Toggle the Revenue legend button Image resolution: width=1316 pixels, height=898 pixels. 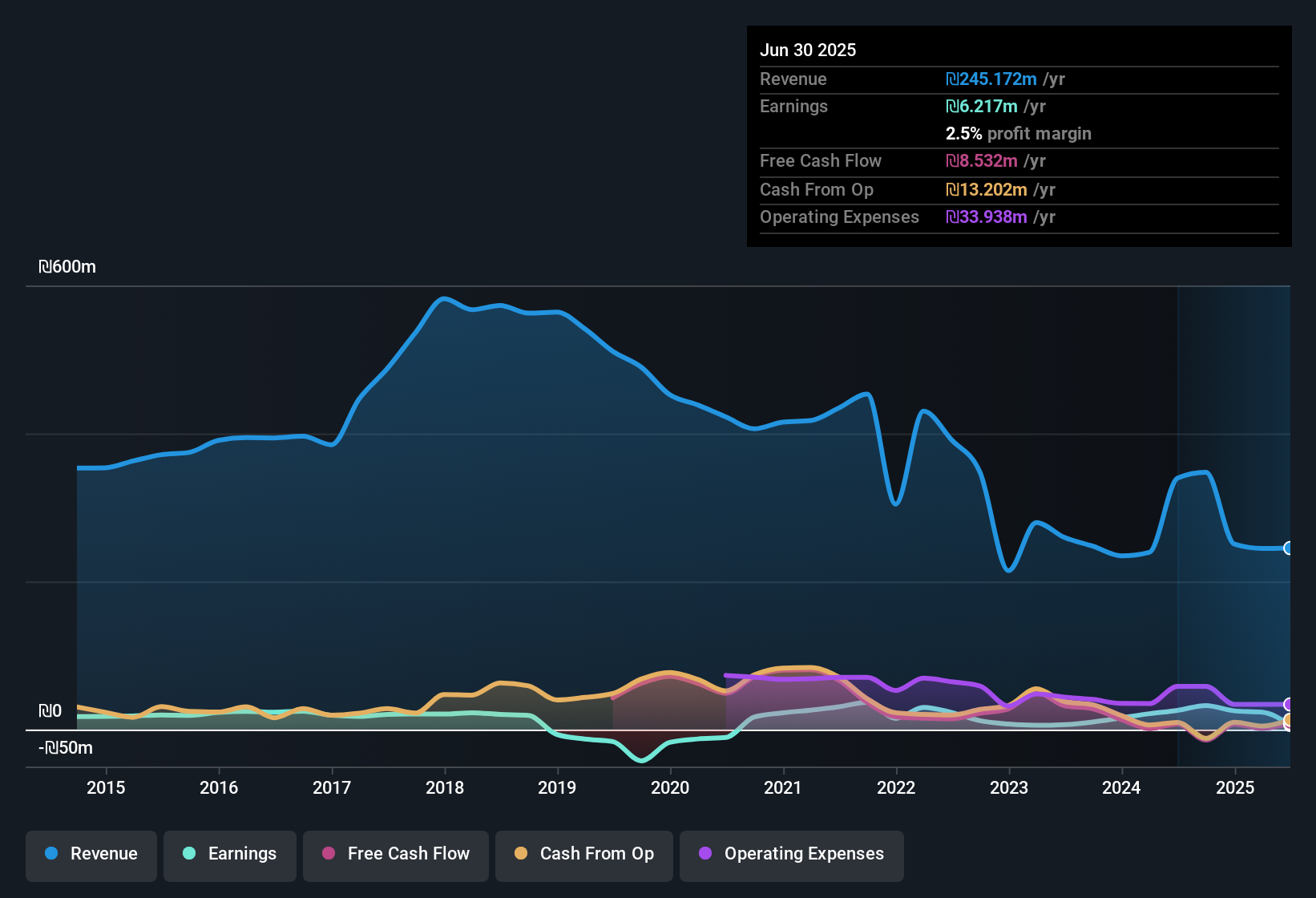coord(91,854)
